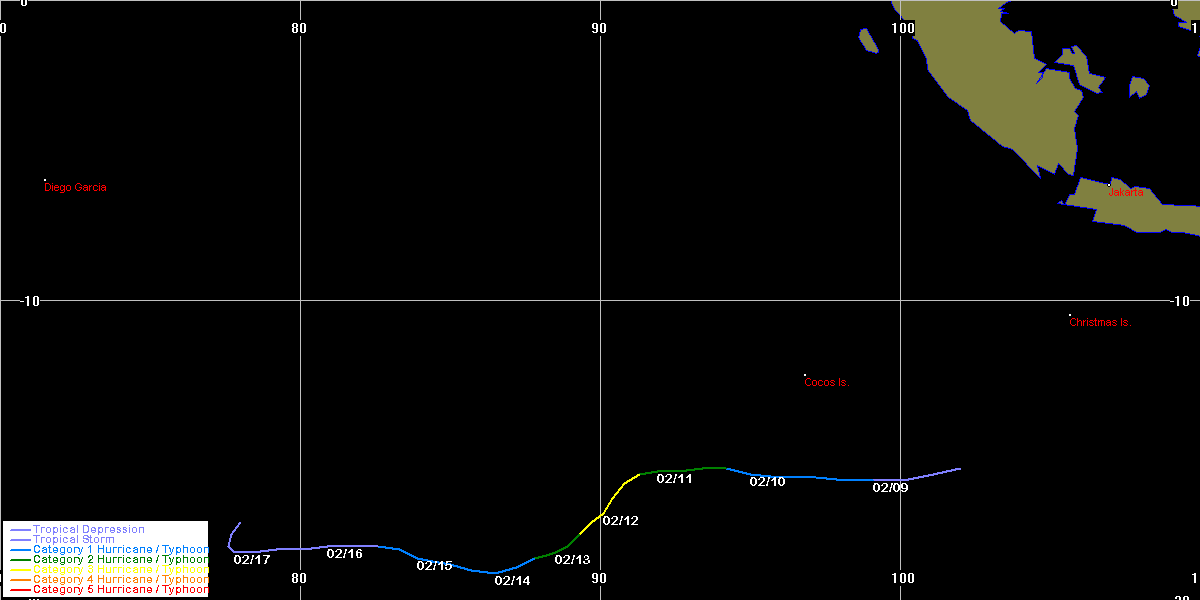Click the 02/17 track end marker
This screenshot has height=600, width=1200.
pyautogui.click(x=252, y=560)
